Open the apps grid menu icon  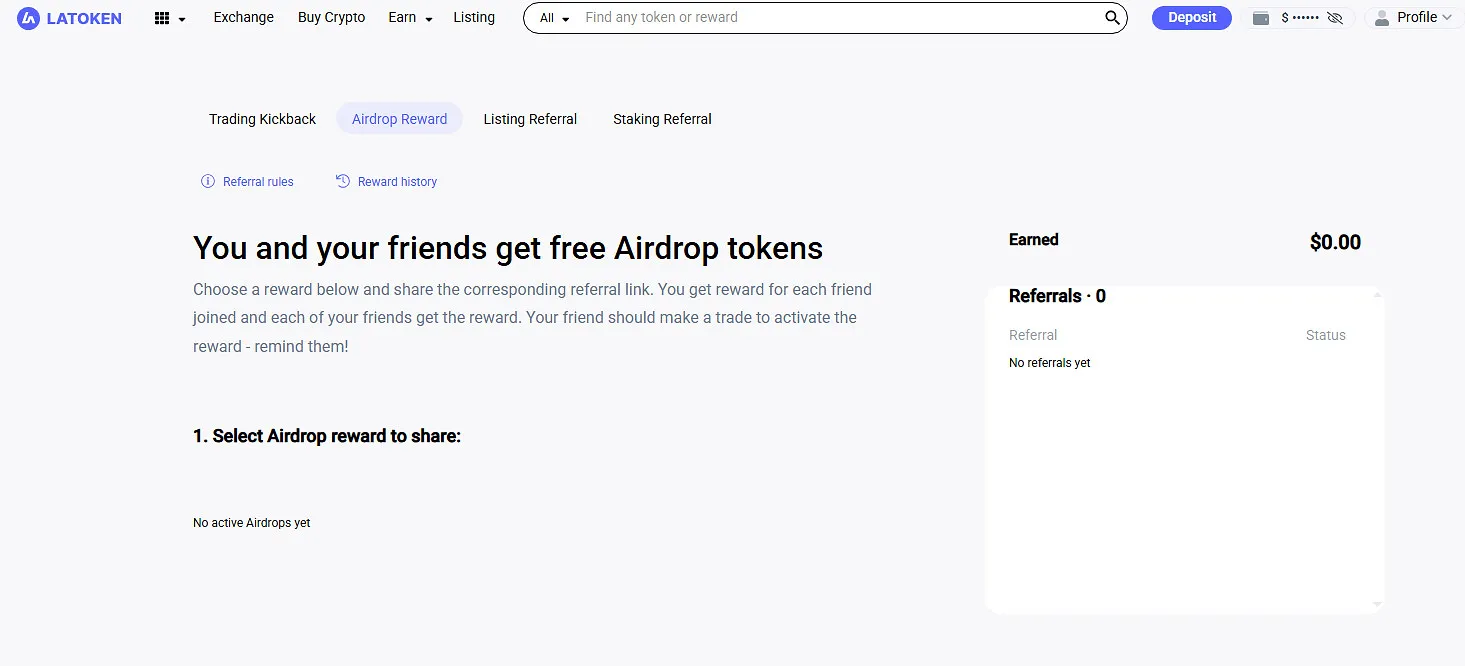(x=162, y=18)
